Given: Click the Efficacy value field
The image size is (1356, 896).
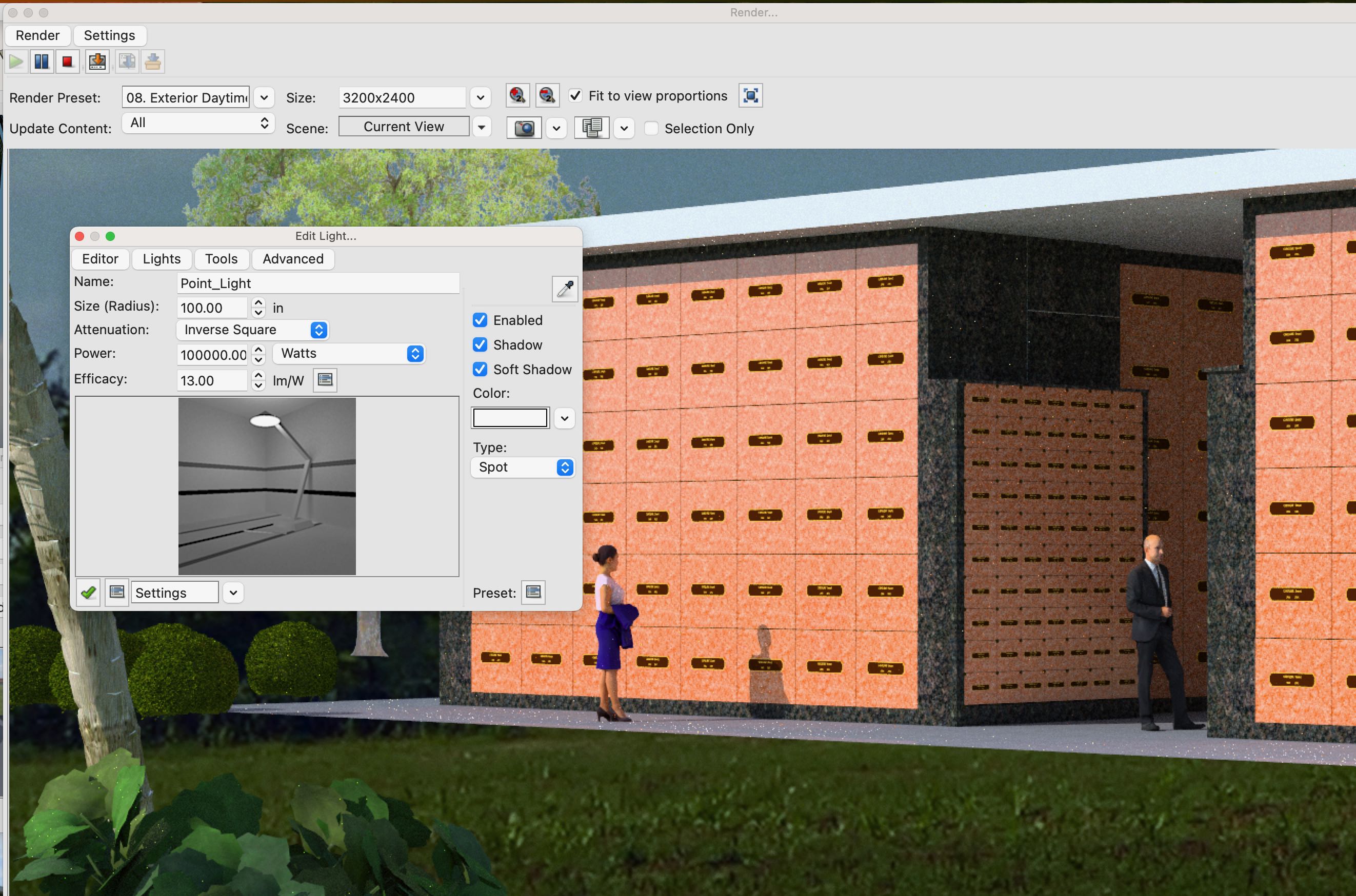Looking at the screenshot, I should click(x=212, y=380).
